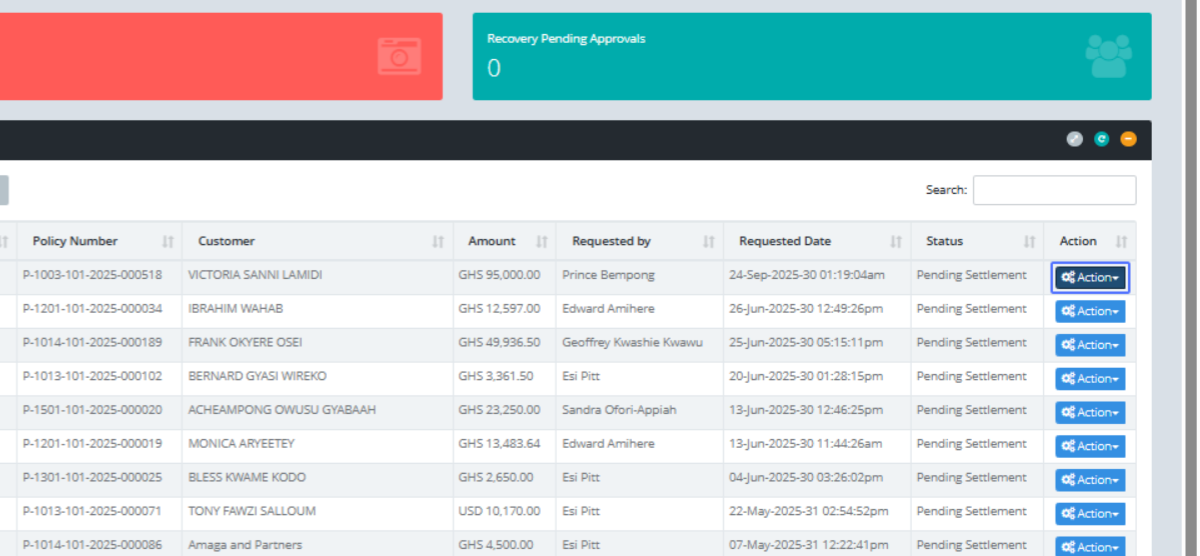Sort by Requested by column arrows
The width and height of the screenshot is (1200, 556).
pos(709,242)
